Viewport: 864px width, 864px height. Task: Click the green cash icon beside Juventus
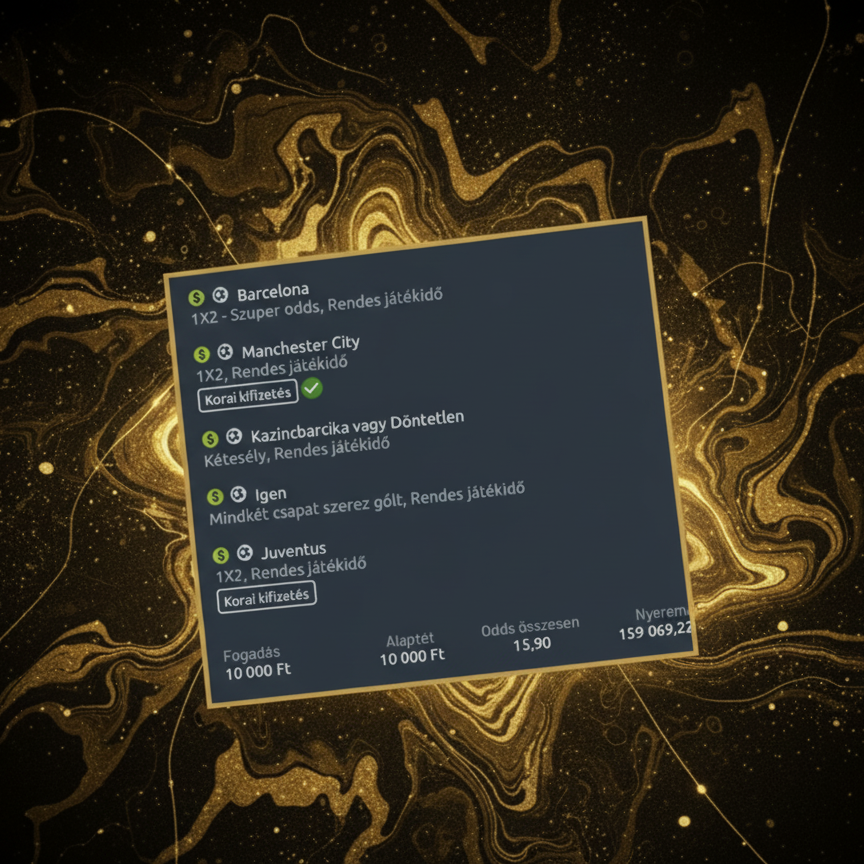[x=221, y=555]
